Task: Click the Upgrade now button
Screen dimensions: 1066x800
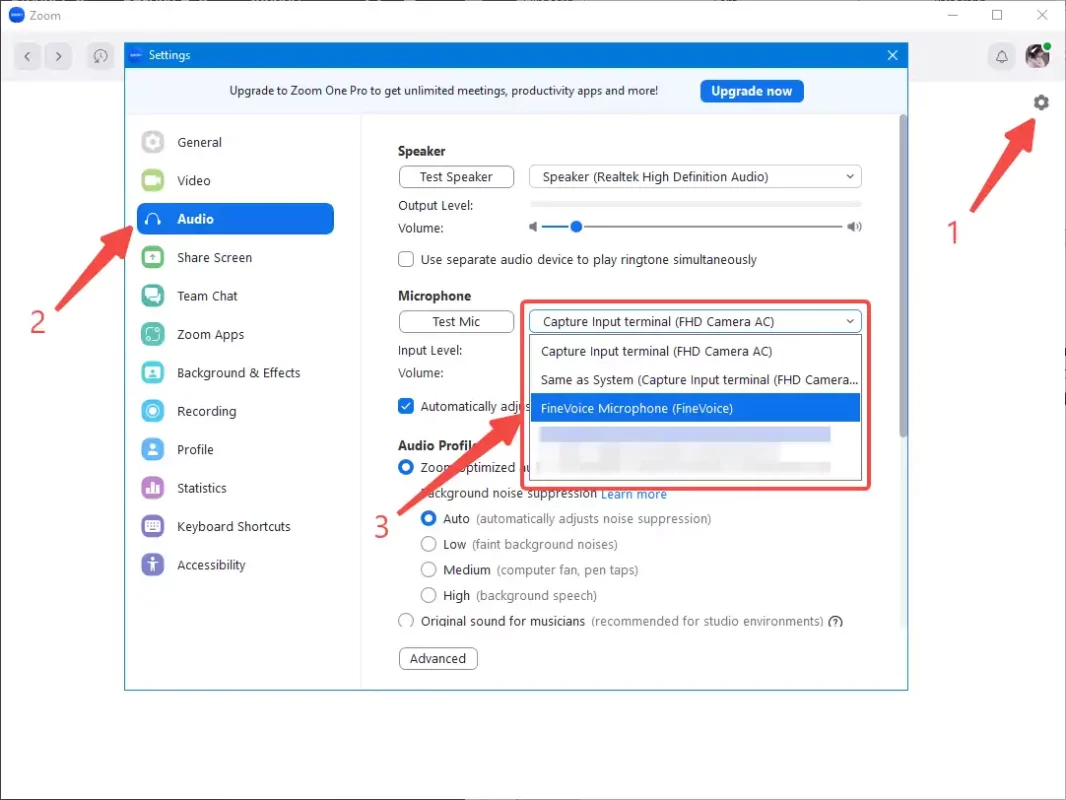Action: click(x=751, y=91)
